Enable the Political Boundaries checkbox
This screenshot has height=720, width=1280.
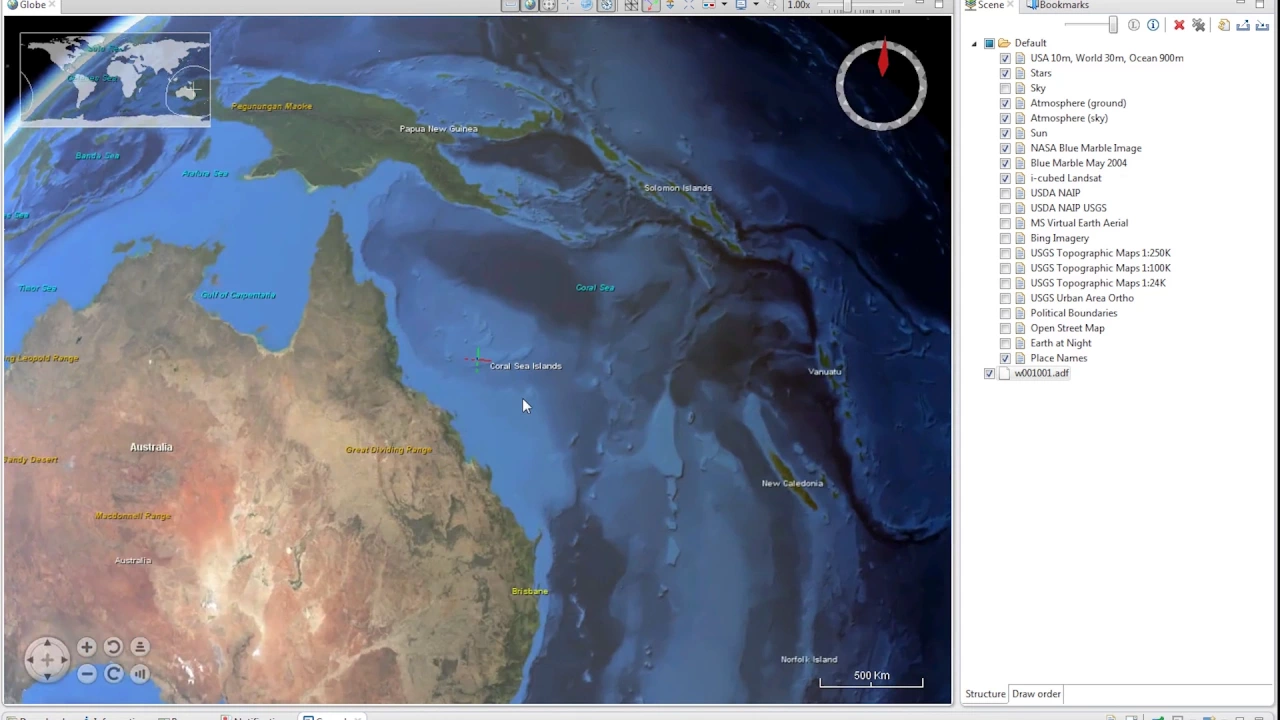click(x=1006, y=313)
